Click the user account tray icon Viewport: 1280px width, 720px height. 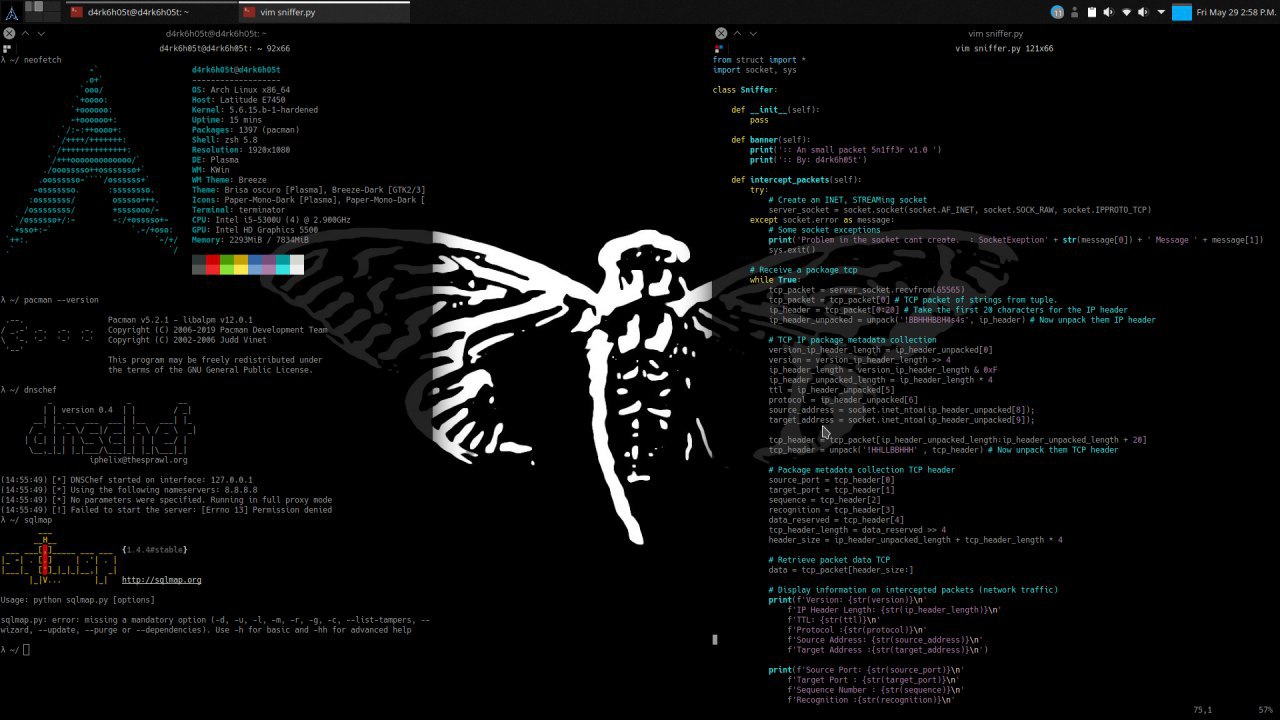(1075, 12)
